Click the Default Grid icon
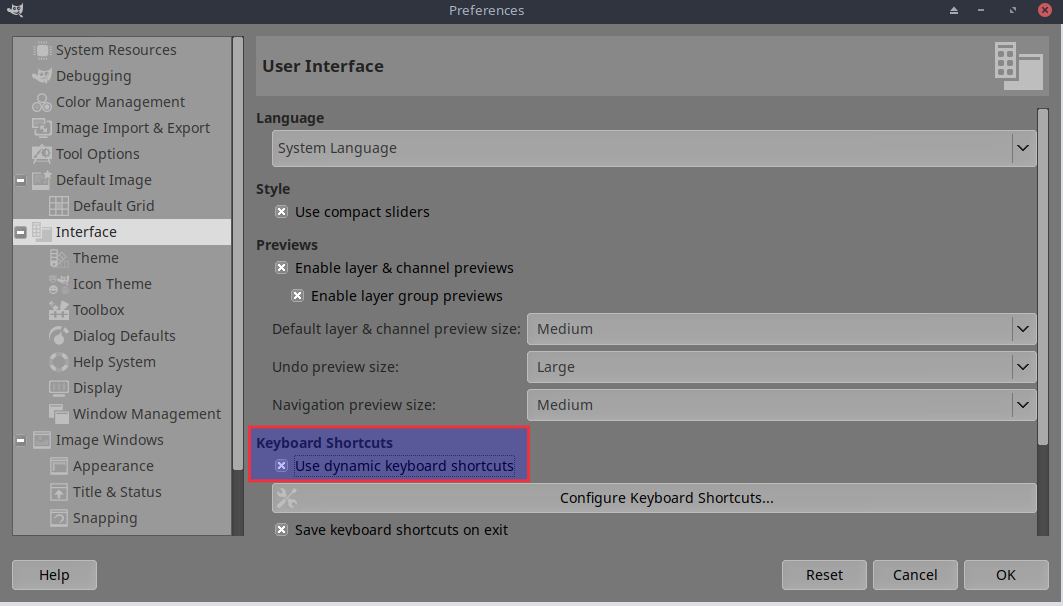 58,206
